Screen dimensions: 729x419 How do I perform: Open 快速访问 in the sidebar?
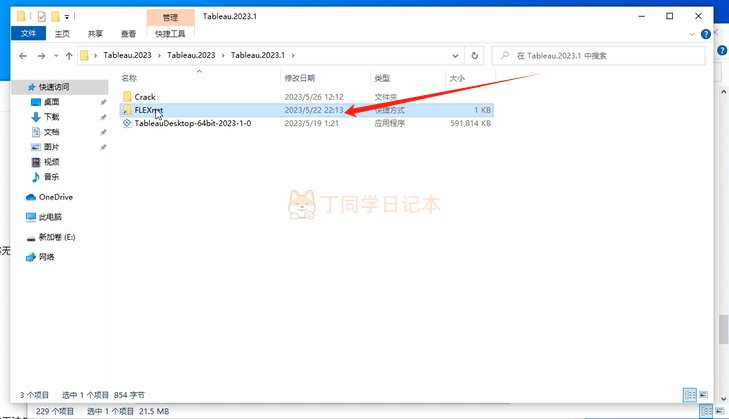(x=53, y=87)
